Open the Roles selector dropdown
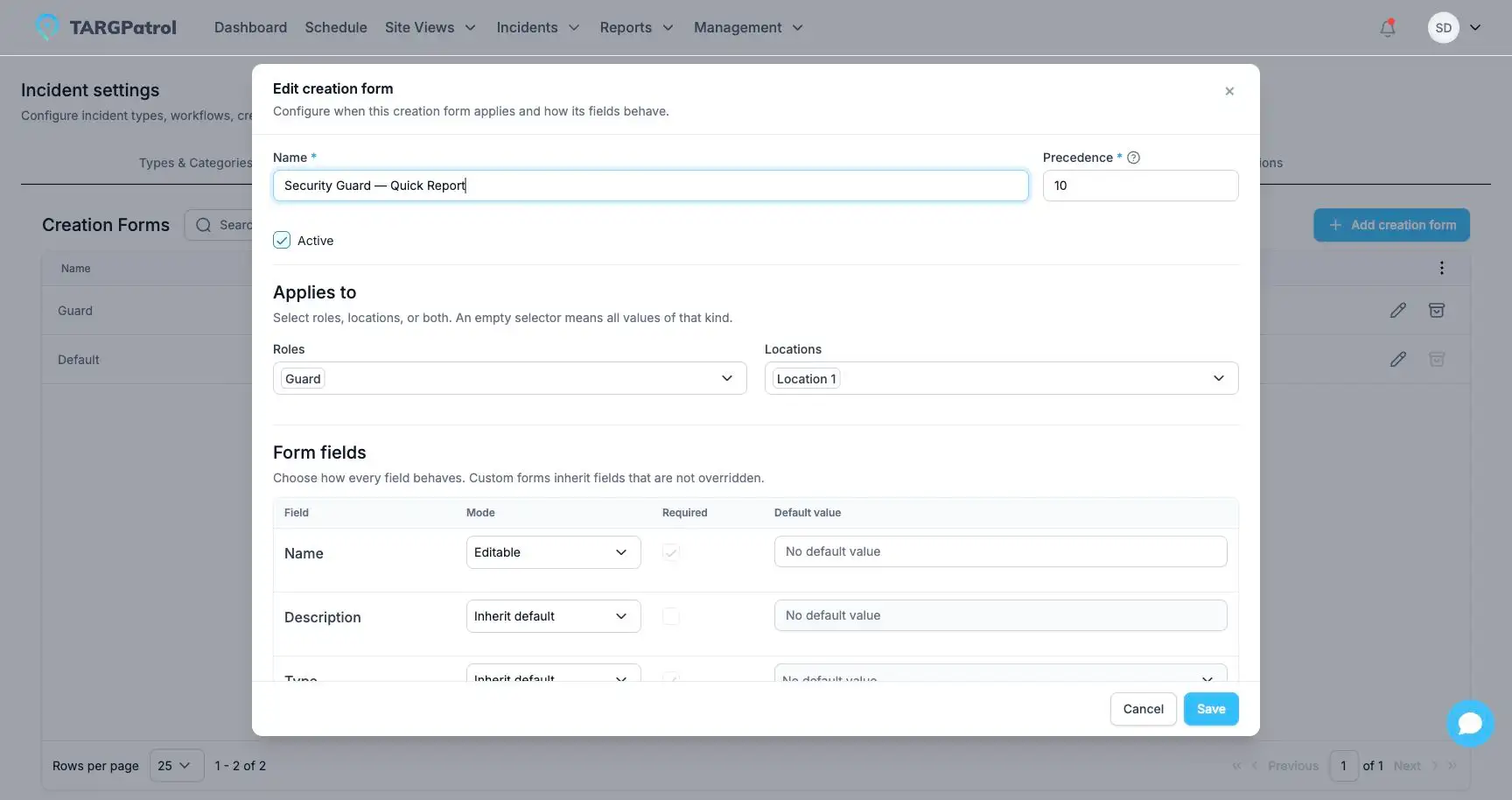 point(509,378)
